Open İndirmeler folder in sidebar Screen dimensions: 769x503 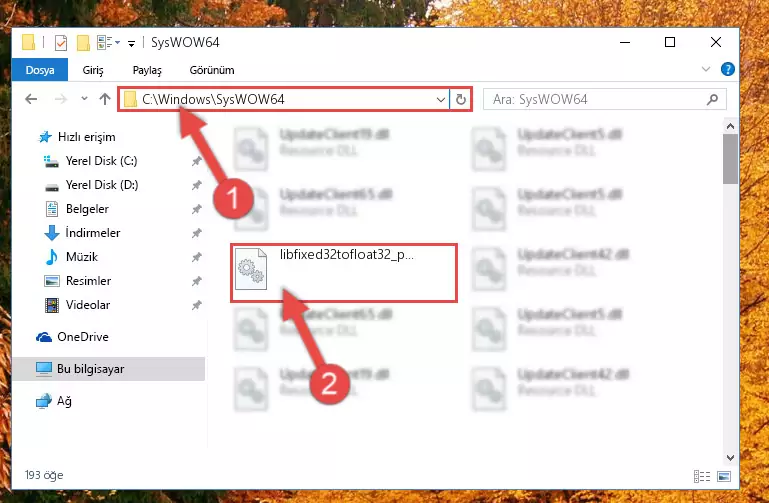93,233
